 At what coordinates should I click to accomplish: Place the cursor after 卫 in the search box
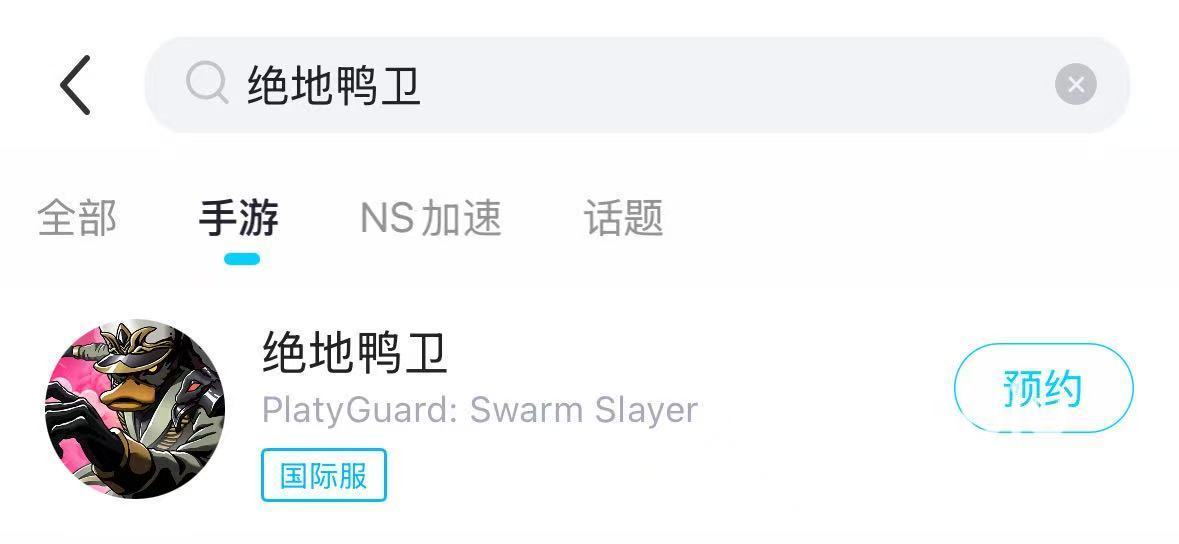click(423, 85)
